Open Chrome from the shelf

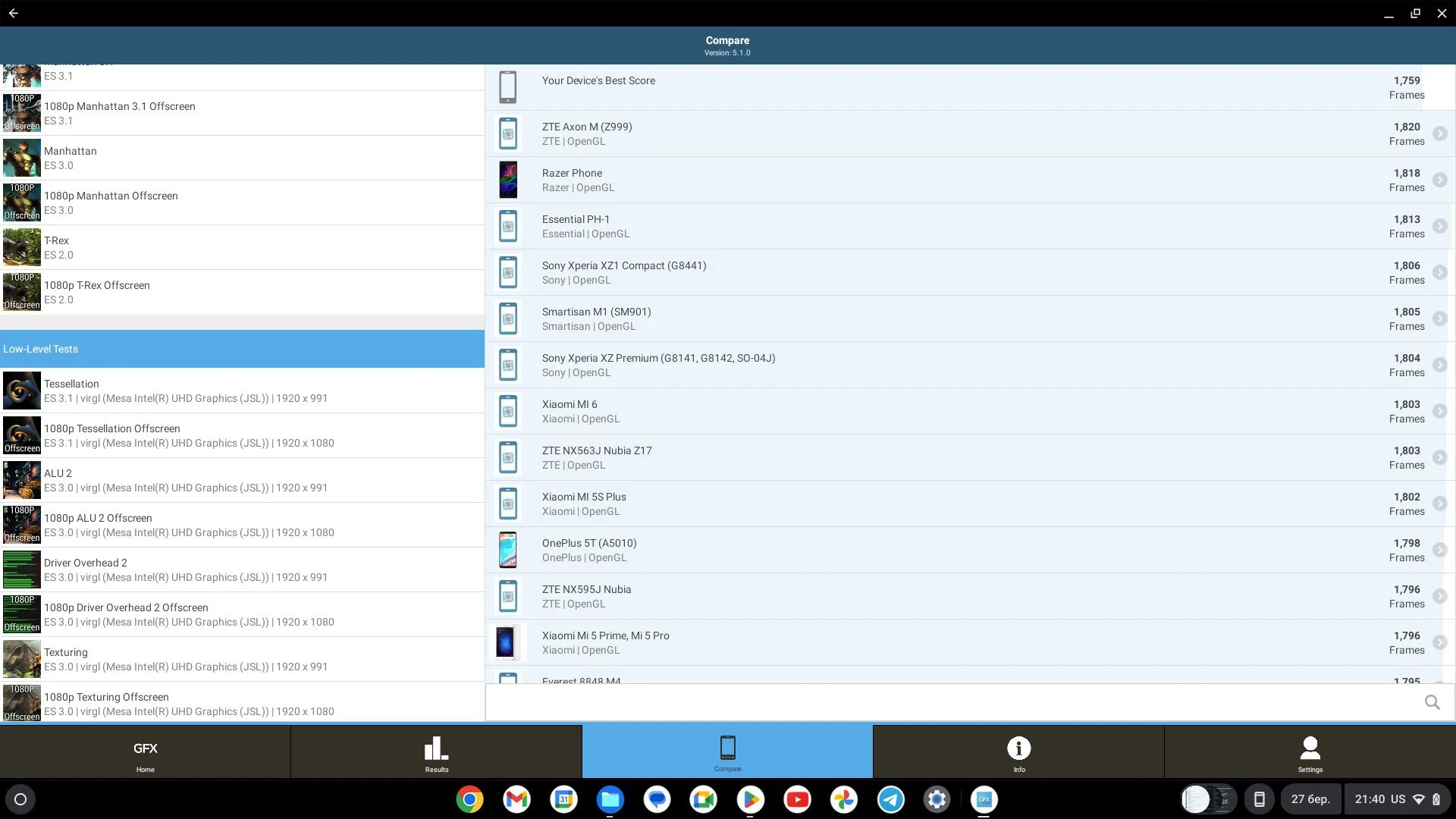click(469, 799)
